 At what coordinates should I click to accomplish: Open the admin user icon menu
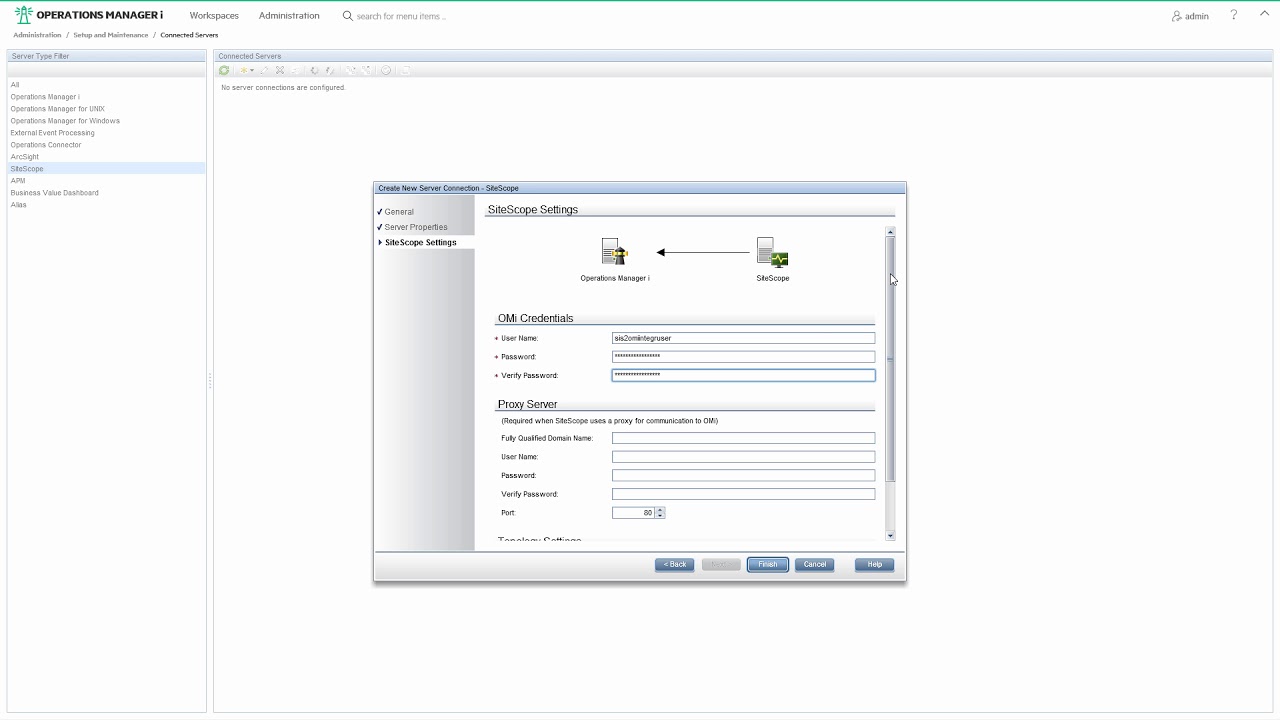pyautogui.click(x=1177, y=16)
